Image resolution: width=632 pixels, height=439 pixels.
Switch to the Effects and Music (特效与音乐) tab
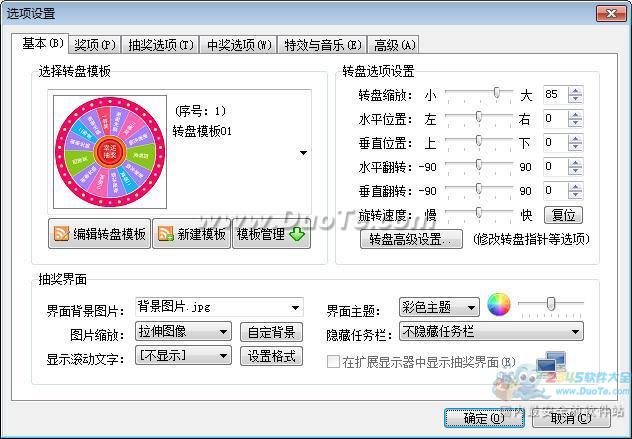pos(323,44)
